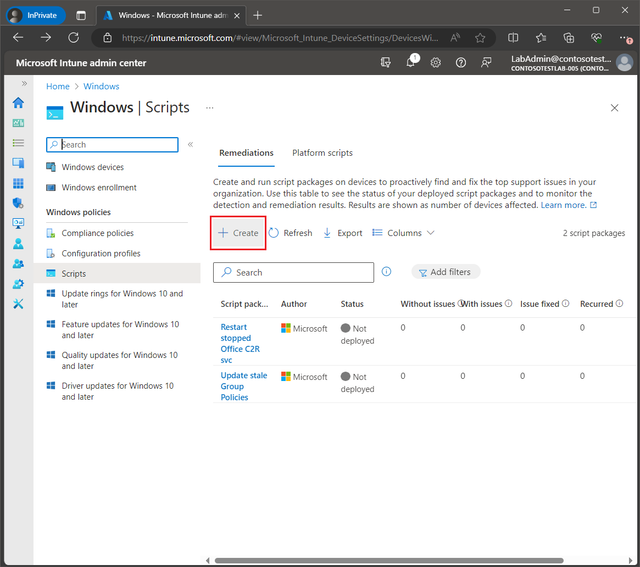The height and width of the screenshot is (567, 640).
Task: Open the Copilot/portal icon in header
Action: pos(385,62)
